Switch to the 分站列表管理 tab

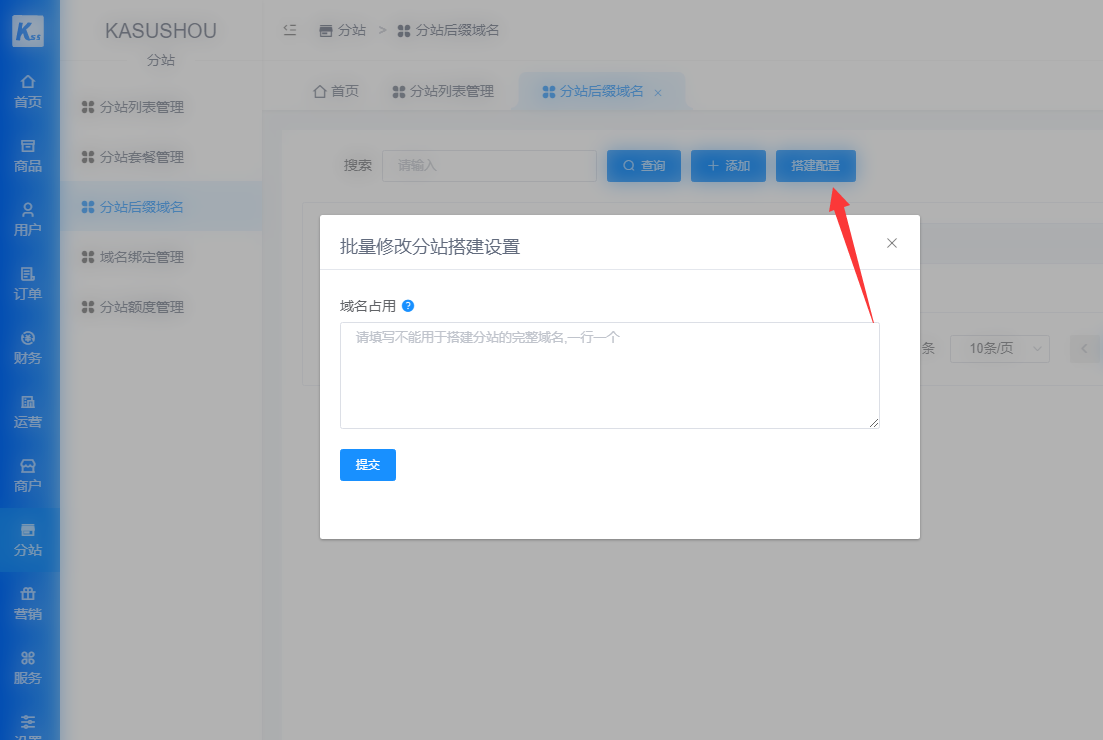click(443, 91)
